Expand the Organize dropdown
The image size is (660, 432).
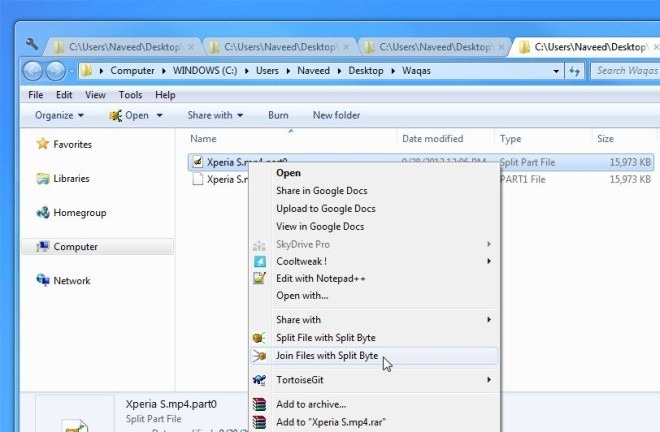point(59,115)
